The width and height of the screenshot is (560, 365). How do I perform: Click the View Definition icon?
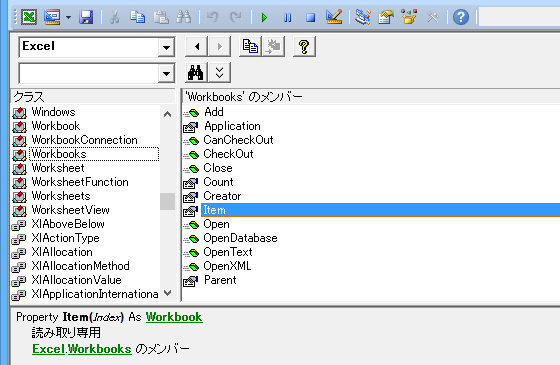coord(273,46)
